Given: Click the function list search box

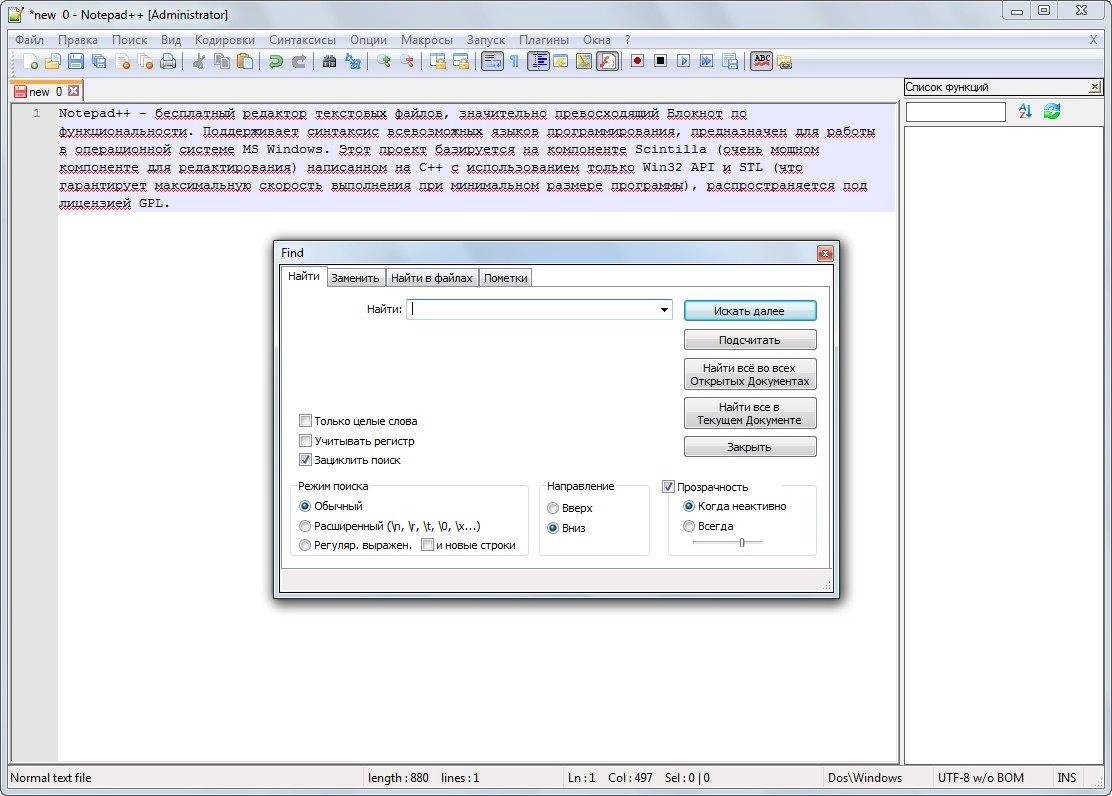Looking at the screenshot, I should click(955, 111).
